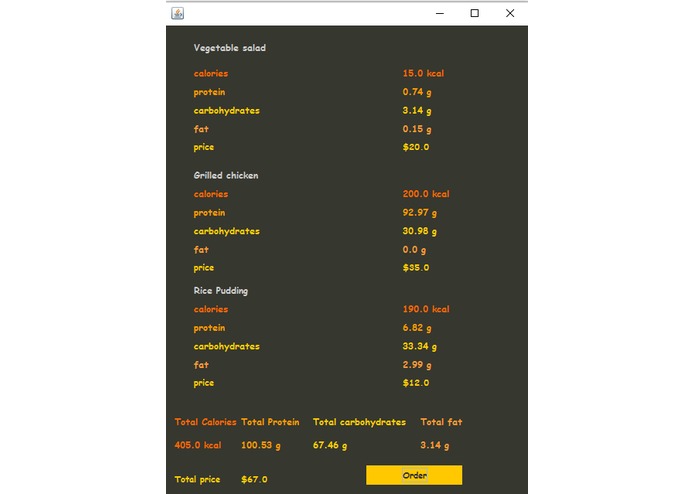The width and height of the screenshot is (695, 494).
Task: Click the calories label under Rice Pudding
Action: point(211,309)
